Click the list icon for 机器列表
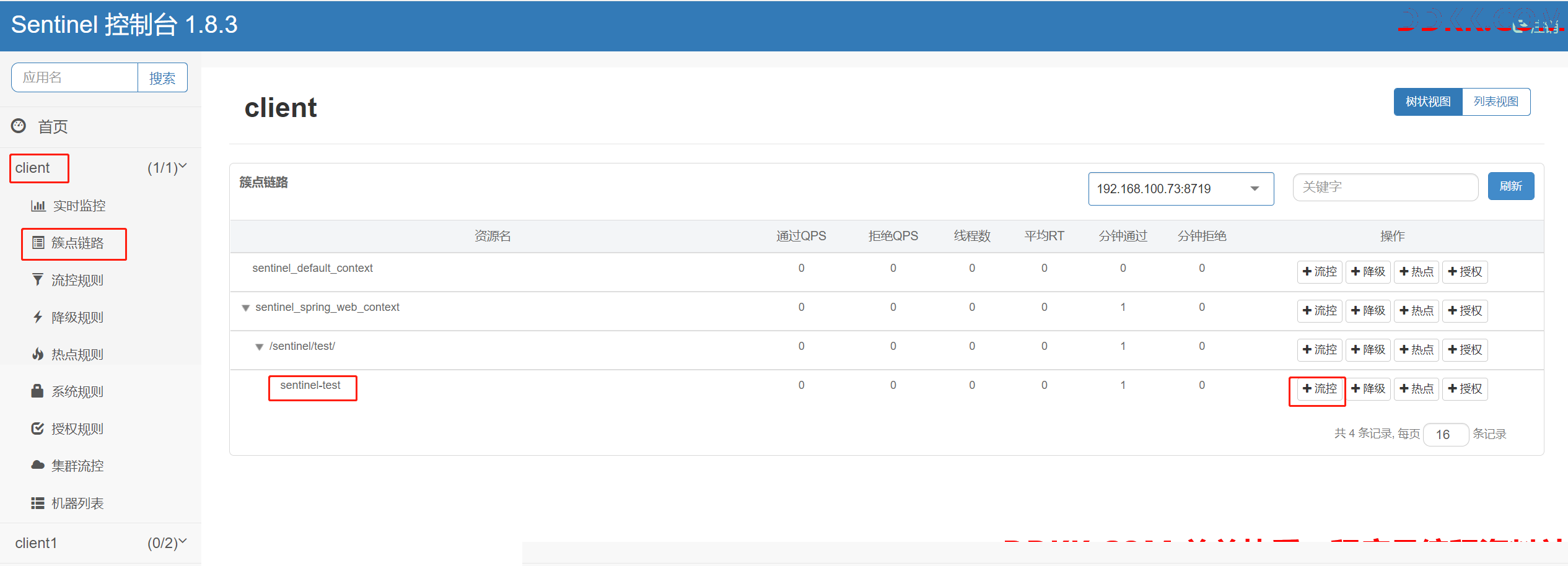This screenshot has width=1568, height=566. pyautogui.click(x=38, y=503)
